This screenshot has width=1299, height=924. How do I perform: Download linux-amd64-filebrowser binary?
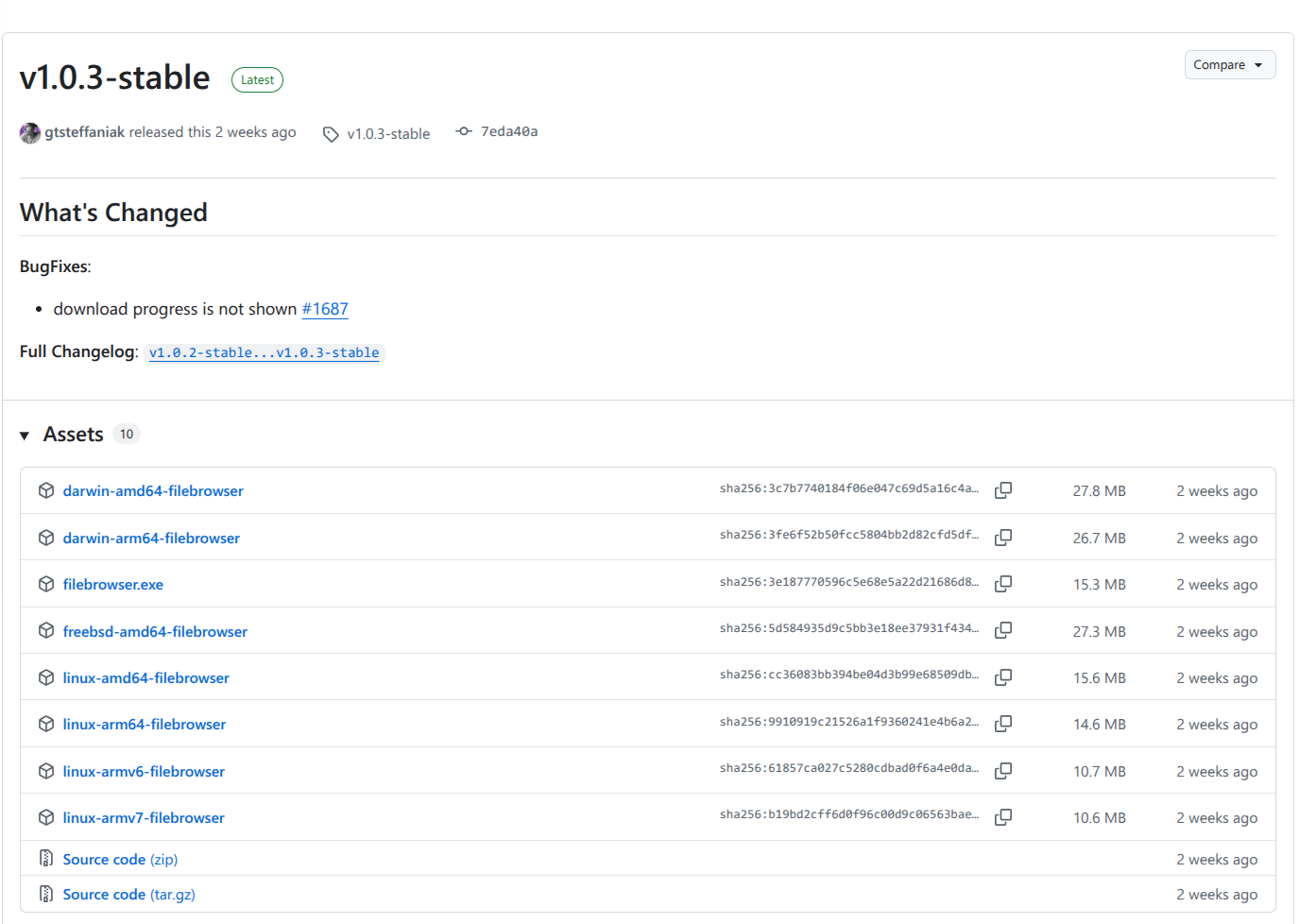(x=145, y=678)
